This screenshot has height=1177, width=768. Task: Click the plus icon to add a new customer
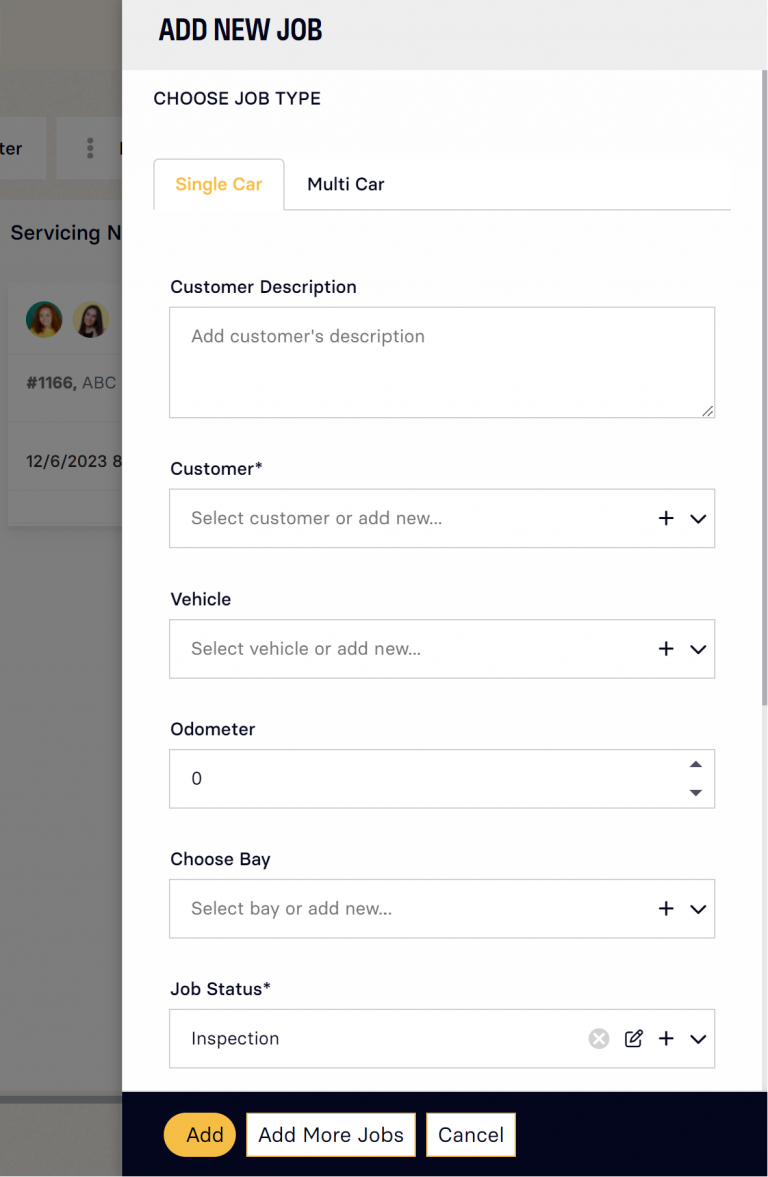coord(666,518)
